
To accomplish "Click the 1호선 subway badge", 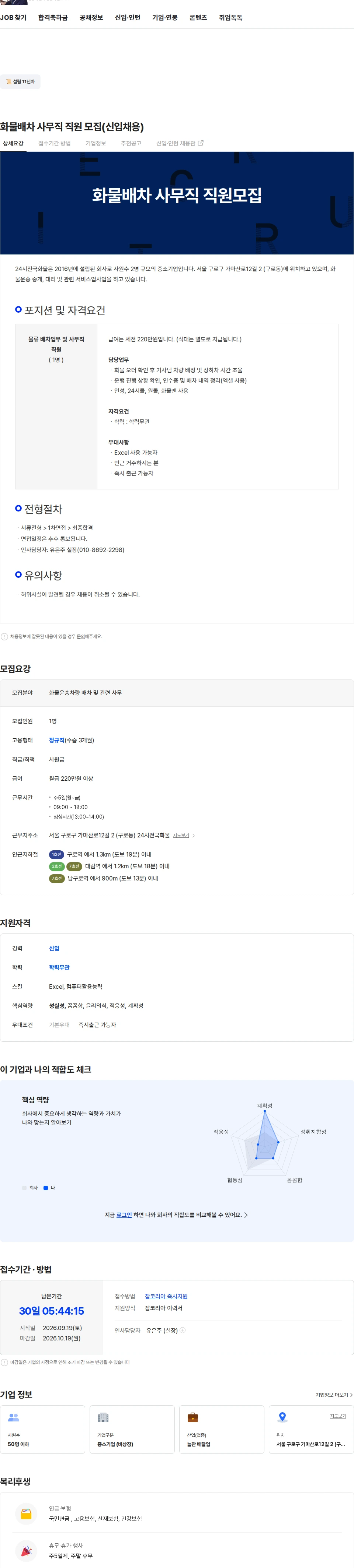I will click(x=56, y=854).
